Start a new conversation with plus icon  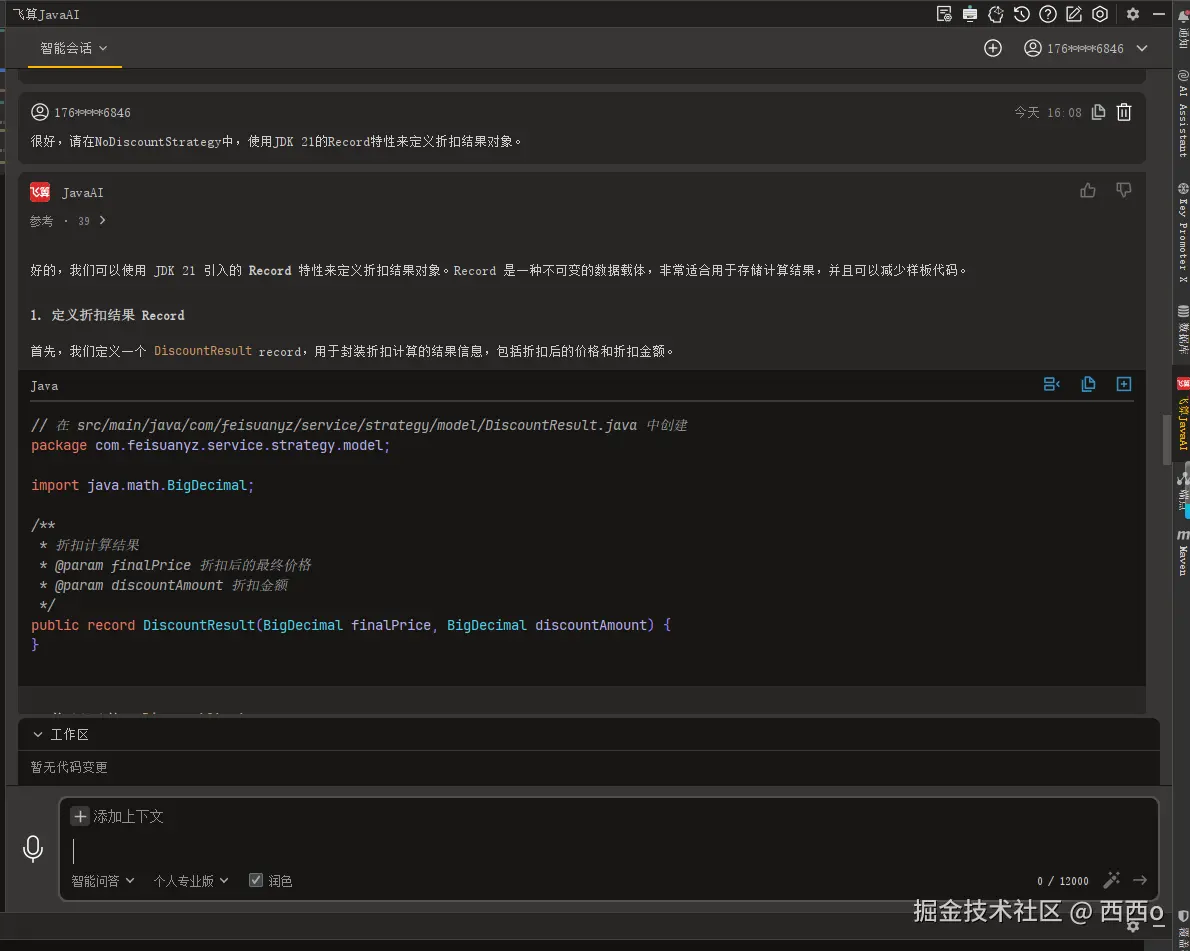993,48
